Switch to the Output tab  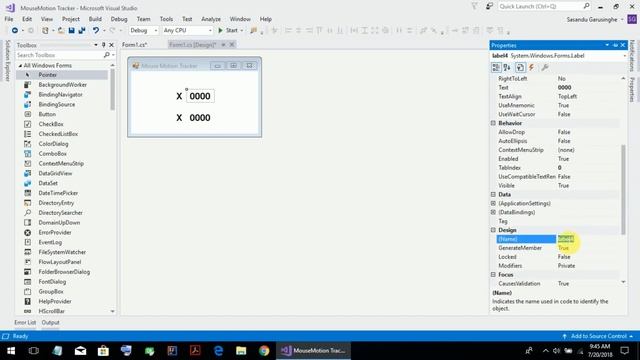coord(50,322)
